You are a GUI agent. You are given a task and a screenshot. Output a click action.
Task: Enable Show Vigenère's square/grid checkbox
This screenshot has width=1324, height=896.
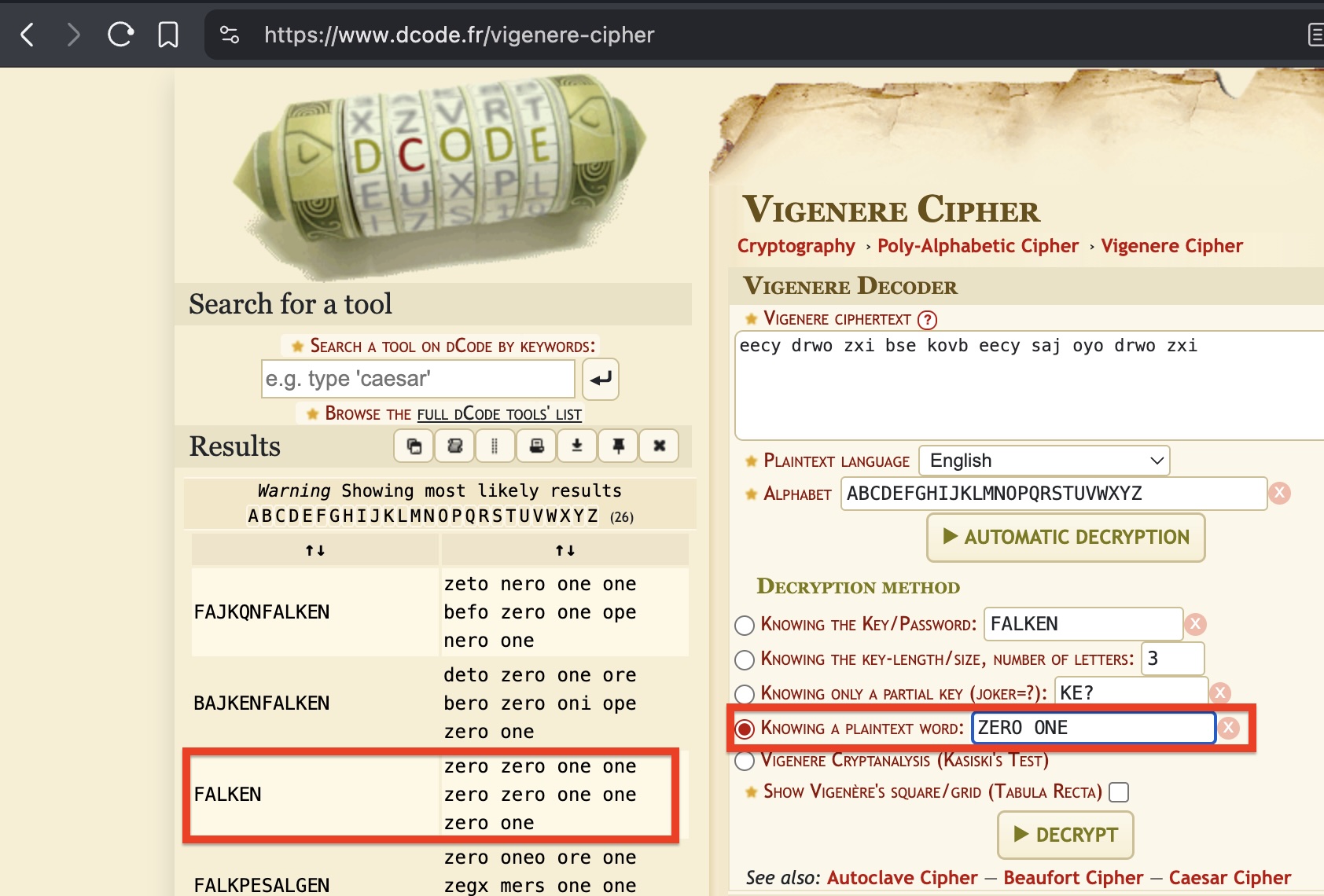pos(1118,792)
